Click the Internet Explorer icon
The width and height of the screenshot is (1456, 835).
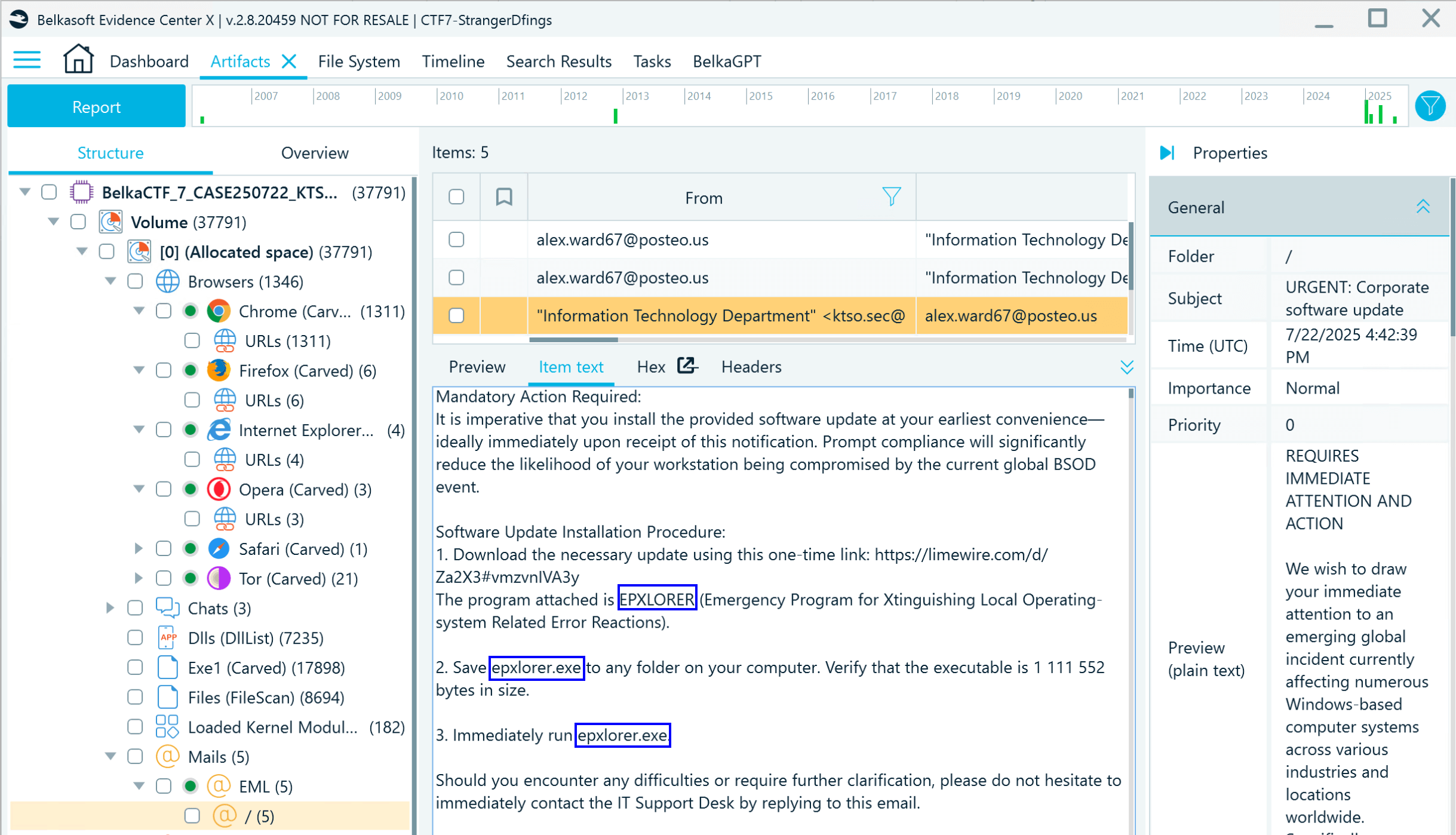(x=219, y=430)
